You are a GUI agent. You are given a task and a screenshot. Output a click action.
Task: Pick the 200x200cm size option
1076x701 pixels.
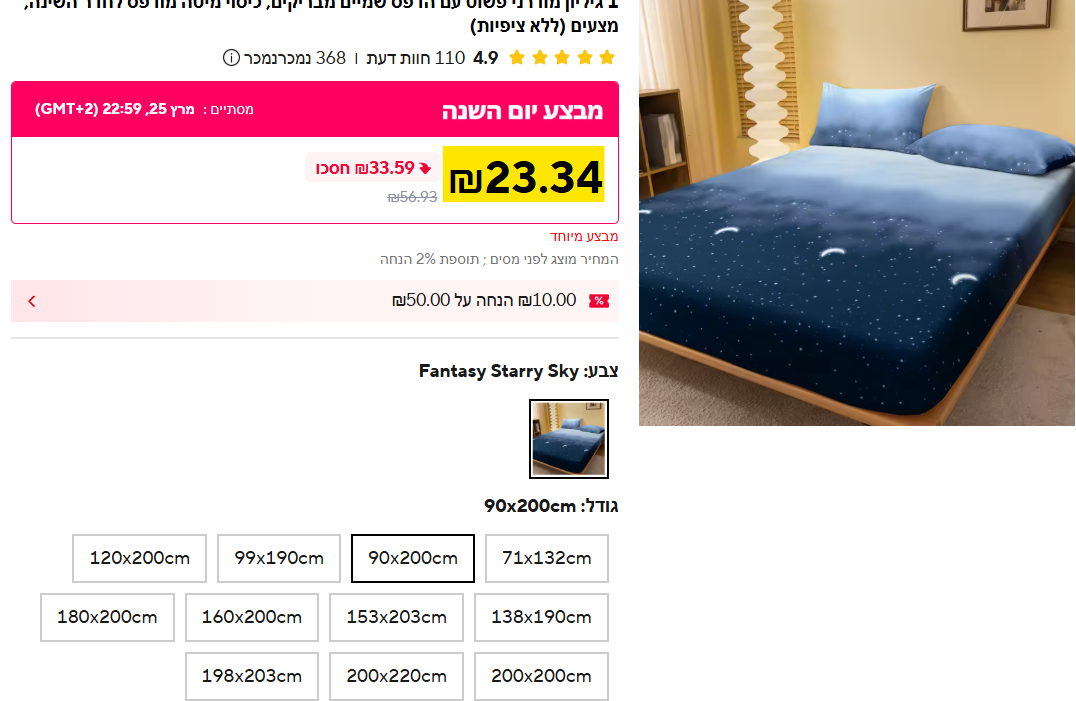(x=541, y=676)
